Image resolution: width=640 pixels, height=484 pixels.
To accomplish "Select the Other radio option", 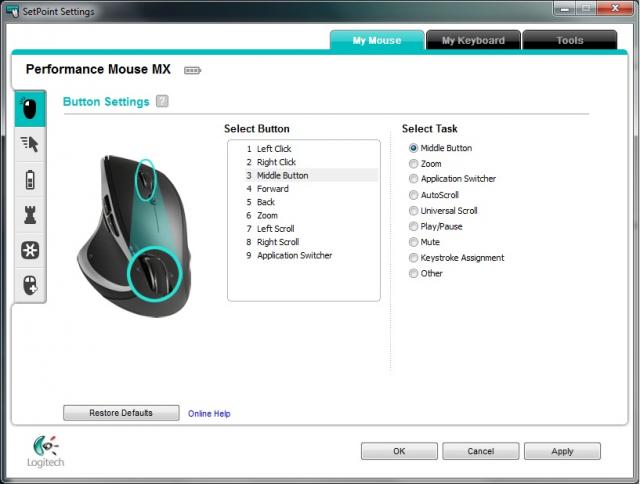I will pyautogui.click(x=413, y=273).
